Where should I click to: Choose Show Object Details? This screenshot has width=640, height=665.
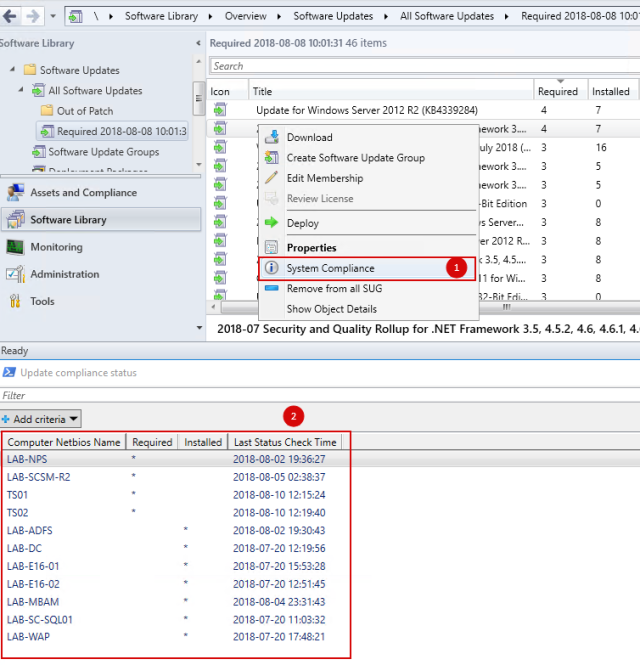368,309
